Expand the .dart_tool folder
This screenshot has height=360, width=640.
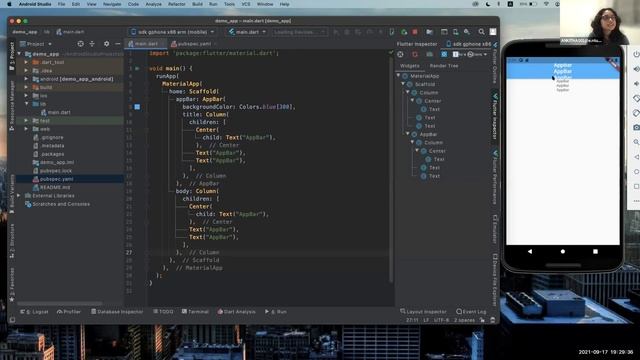click(x=26, y=62)
